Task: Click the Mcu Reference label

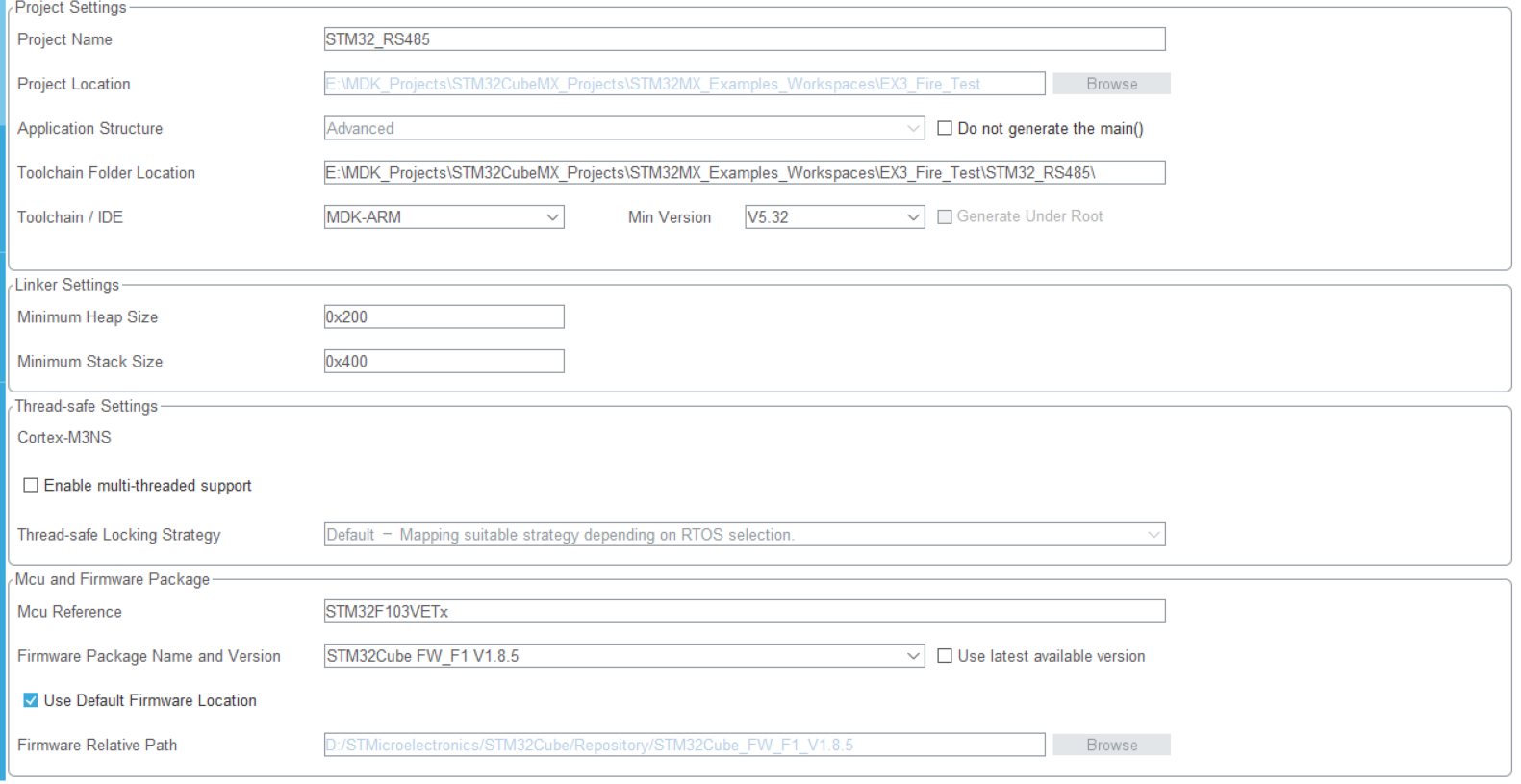Action: [69, 612]
